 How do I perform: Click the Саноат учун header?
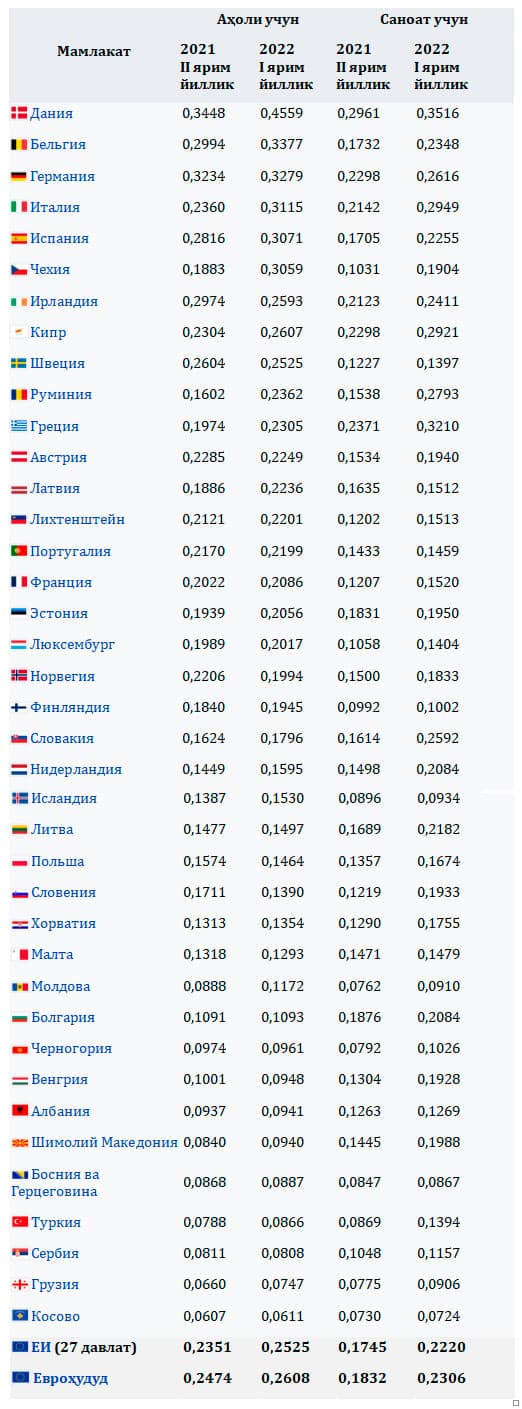click(x=424, y=19)
